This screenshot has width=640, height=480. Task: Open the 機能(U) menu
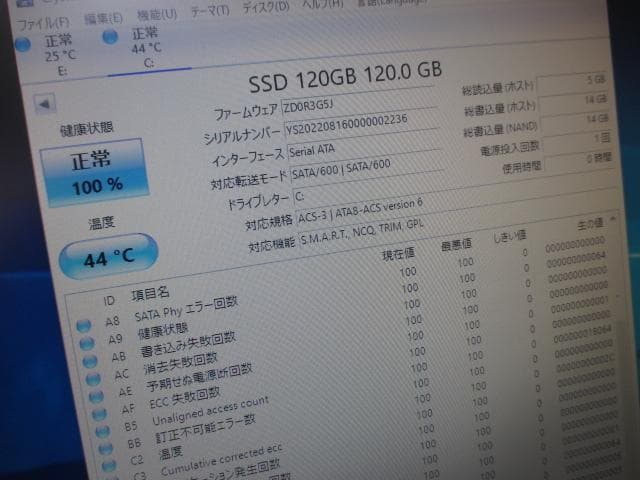tap(157, 15)
